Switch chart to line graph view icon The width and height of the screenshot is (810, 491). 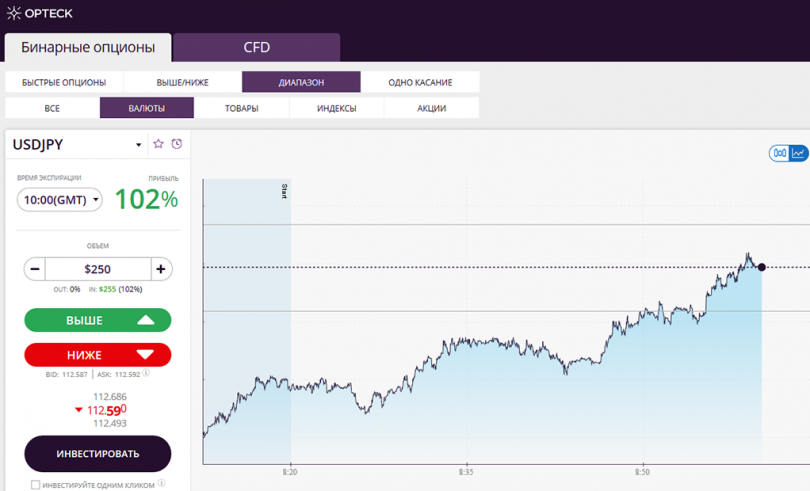[798, 153]
